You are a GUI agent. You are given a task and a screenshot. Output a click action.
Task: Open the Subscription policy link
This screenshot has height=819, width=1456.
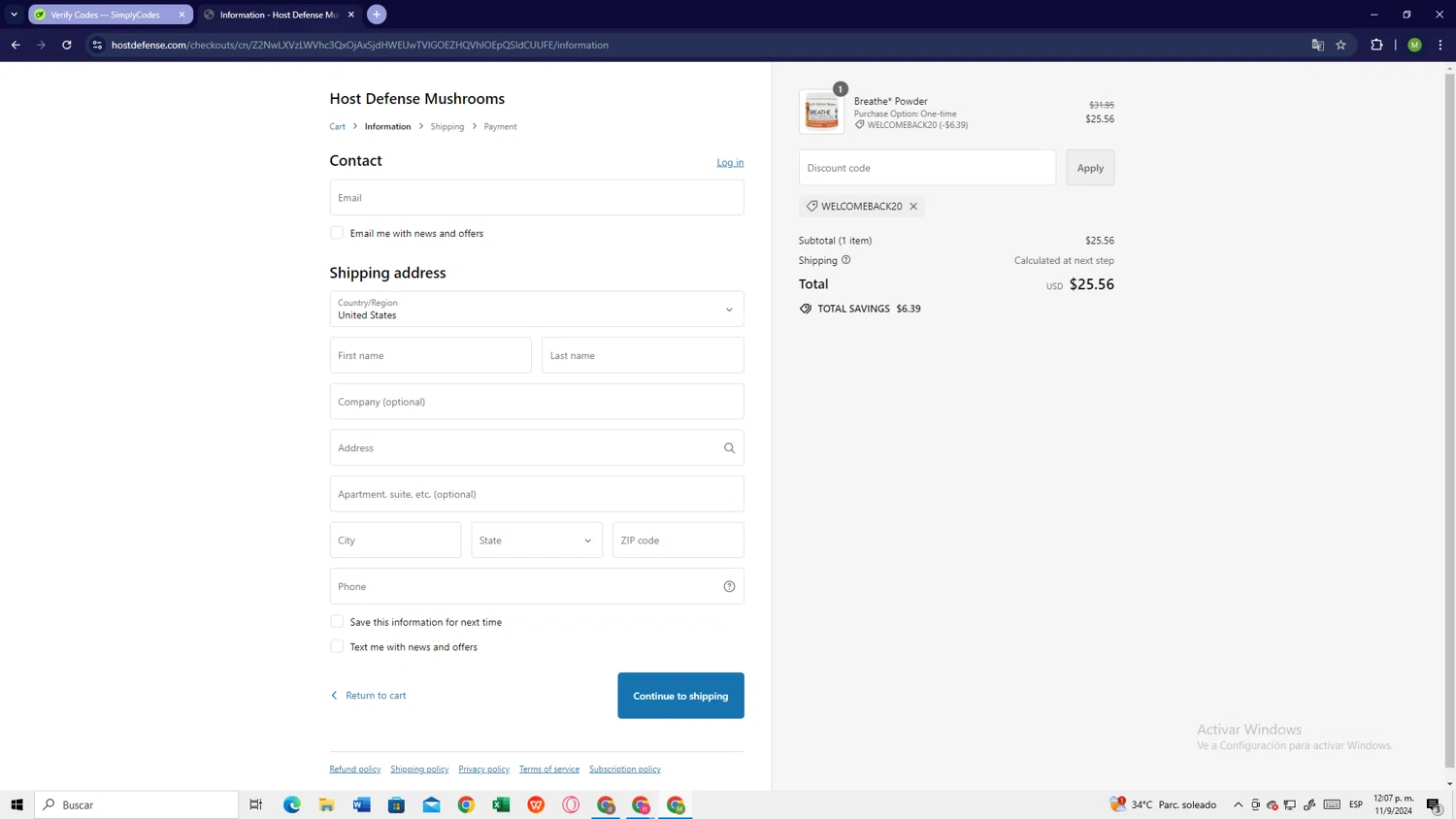tap(625, 770)
